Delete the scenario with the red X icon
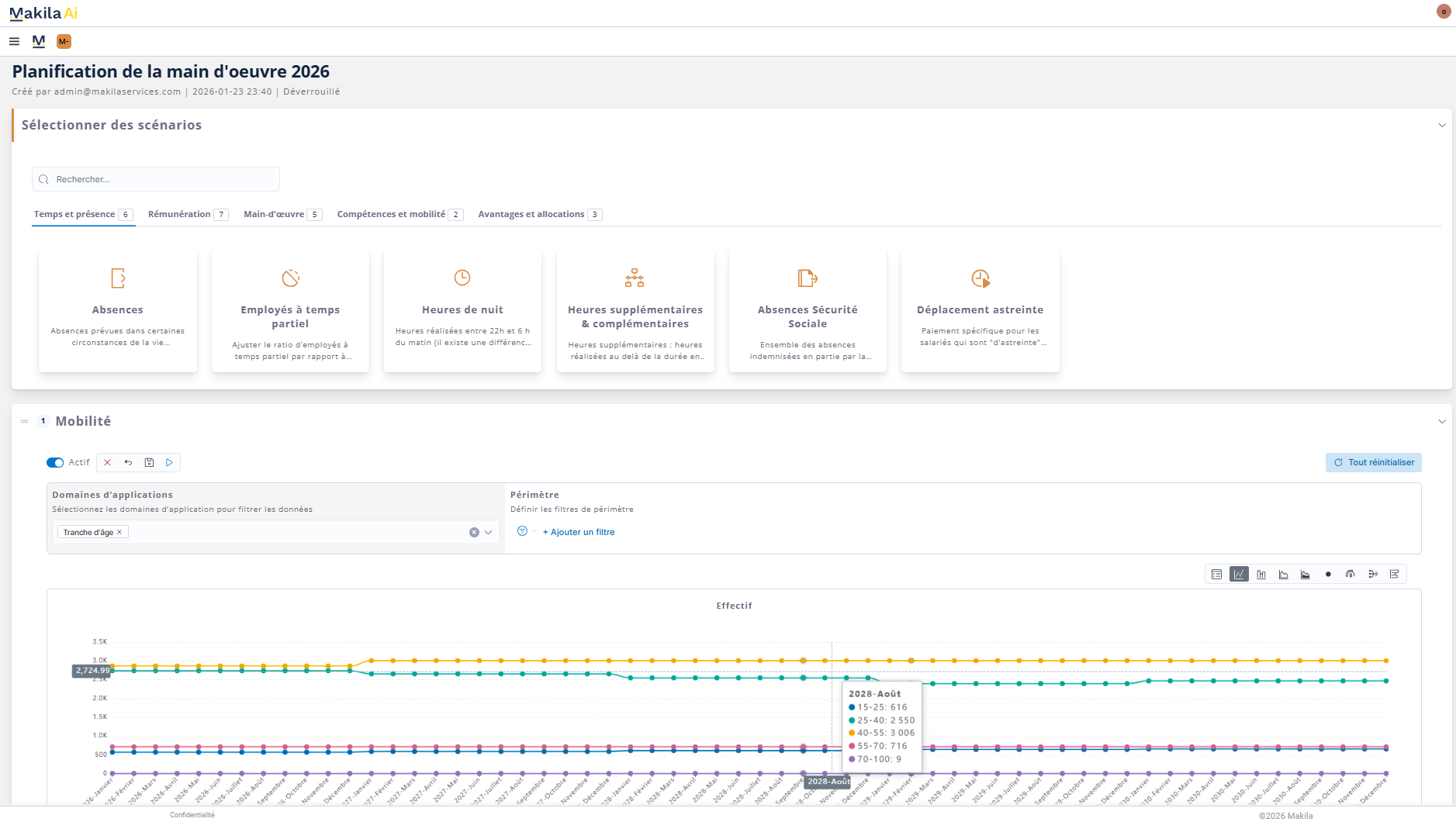The width and height of the screenshot is (1456, 822). pos(107,463)
